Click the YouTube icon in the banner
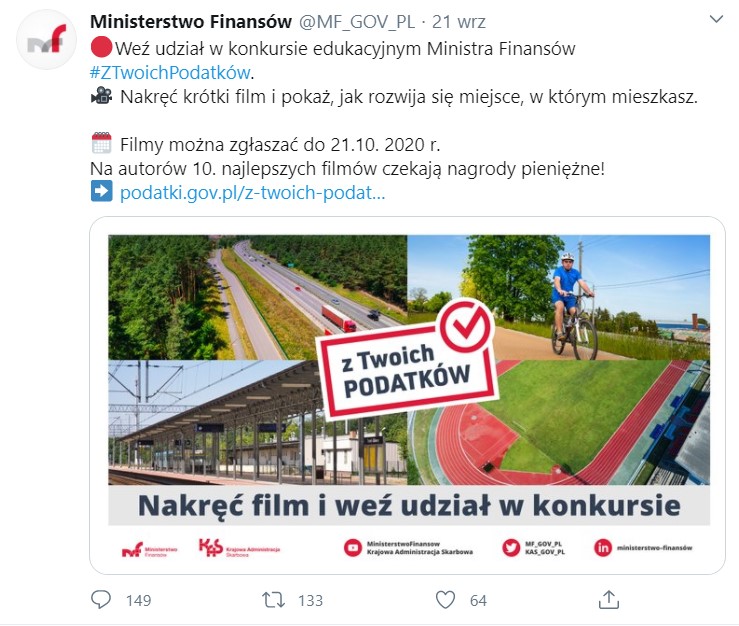Image resolution: width=739 pixels, height=626 pixels. tap(353, 548)
